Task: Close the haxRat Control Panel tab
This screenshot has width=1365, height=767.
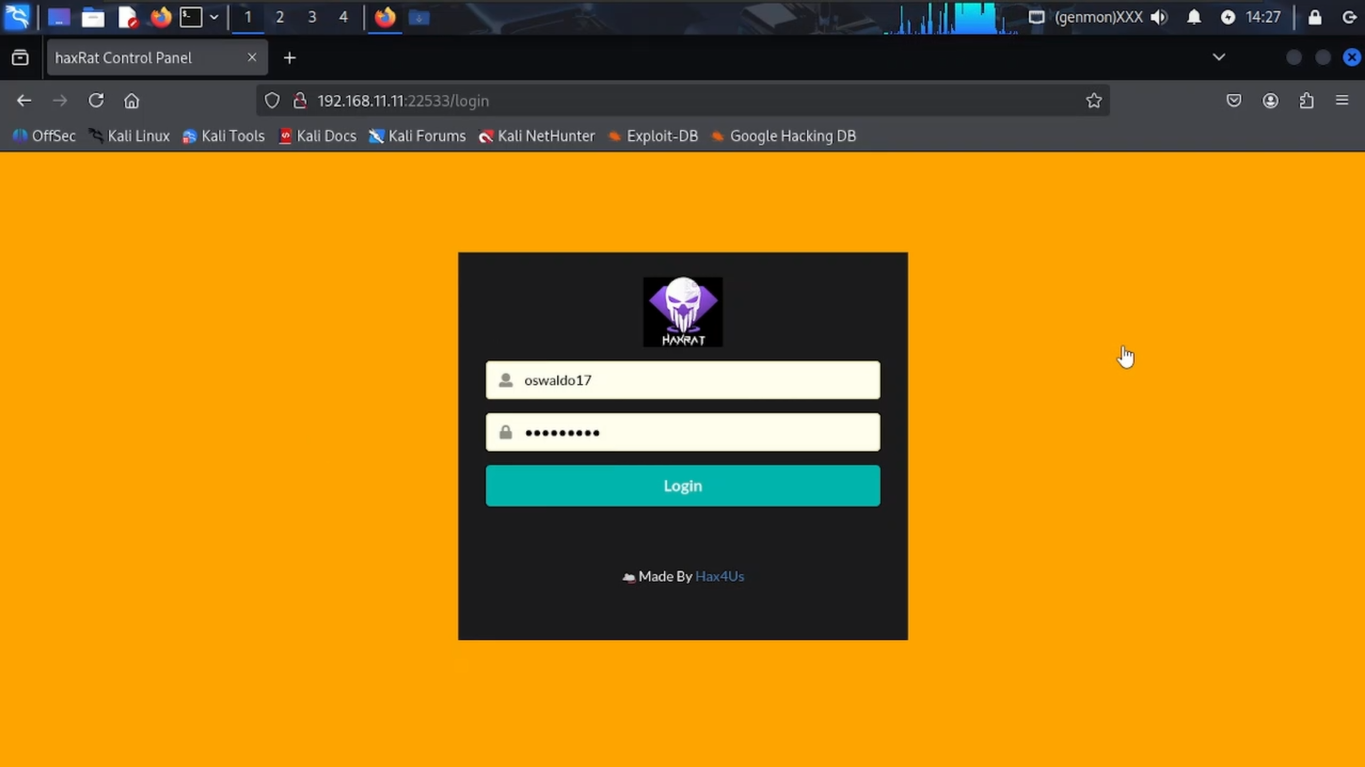Action: (x=252, y=58)
